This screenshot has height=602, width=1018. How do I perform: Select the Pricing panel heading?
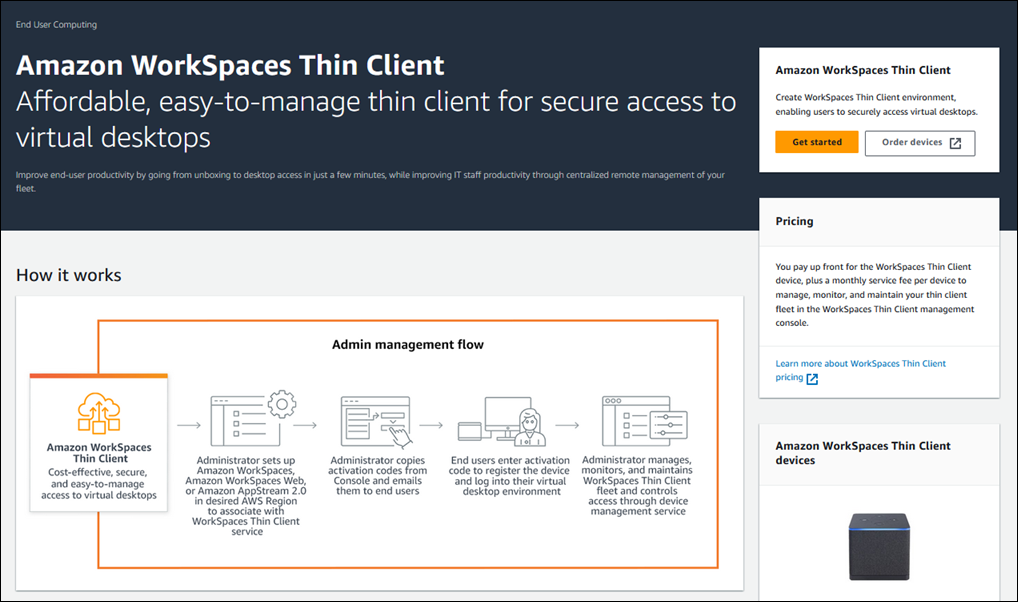click(793, 221)
